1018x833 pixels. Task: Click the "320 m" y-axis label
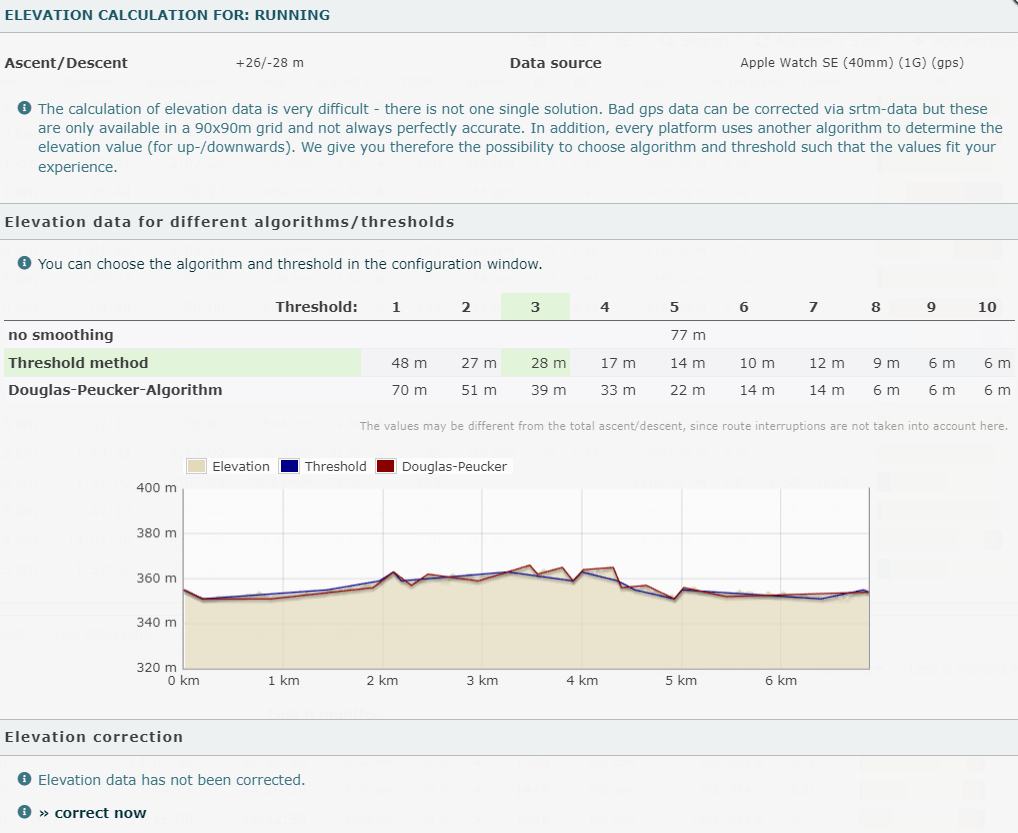[x=156, y=667]
